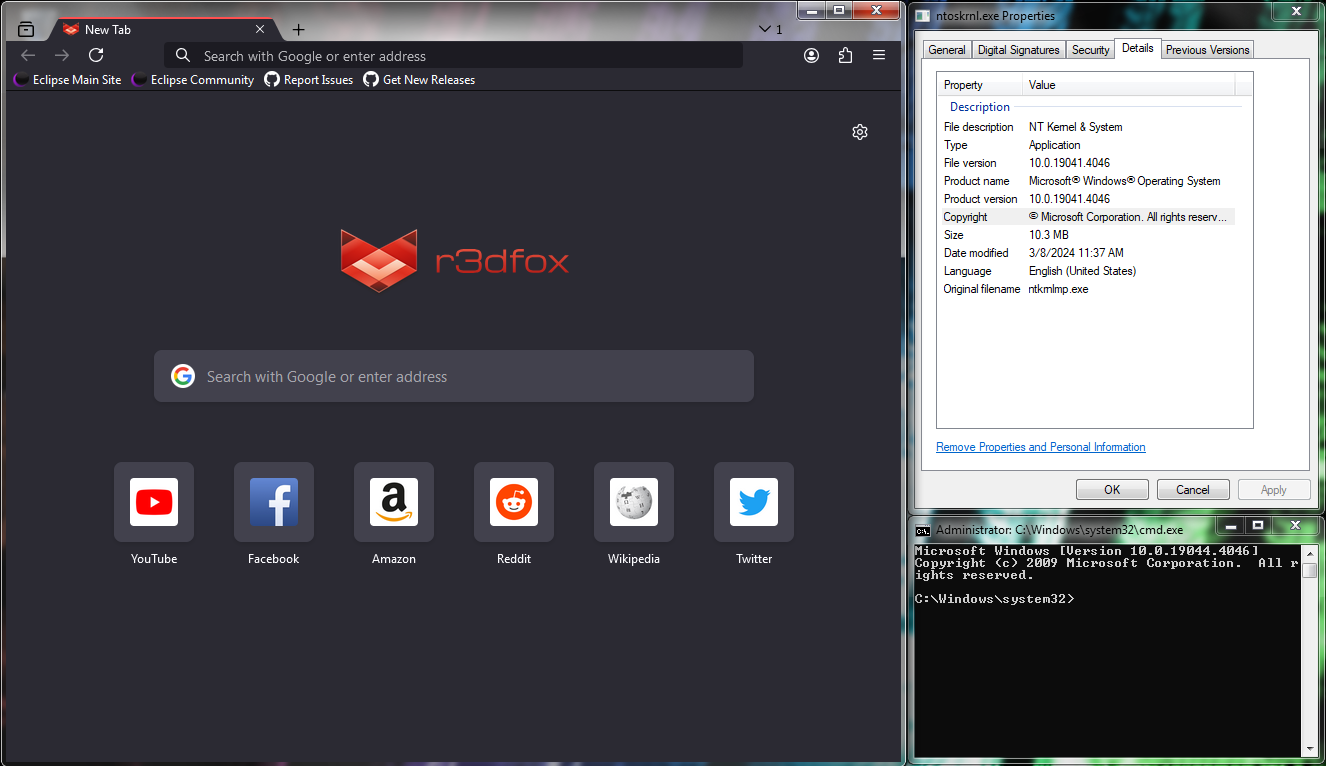This screenshot has width=1326, height=766.
Task: Open Report Issues bookmark
Action: [309, 80]
